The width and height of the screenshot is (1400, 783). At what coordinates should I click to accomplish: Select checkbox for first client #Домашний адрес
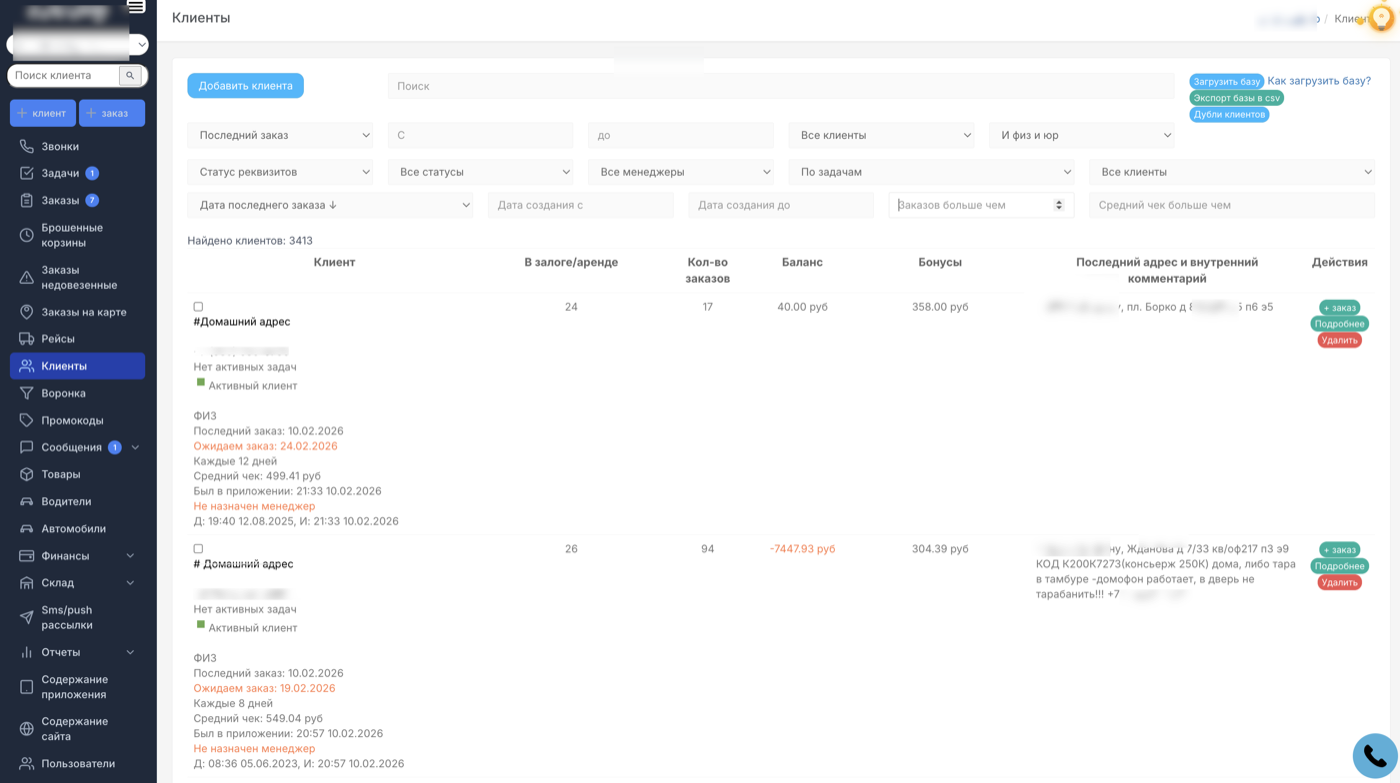[198, 307]
